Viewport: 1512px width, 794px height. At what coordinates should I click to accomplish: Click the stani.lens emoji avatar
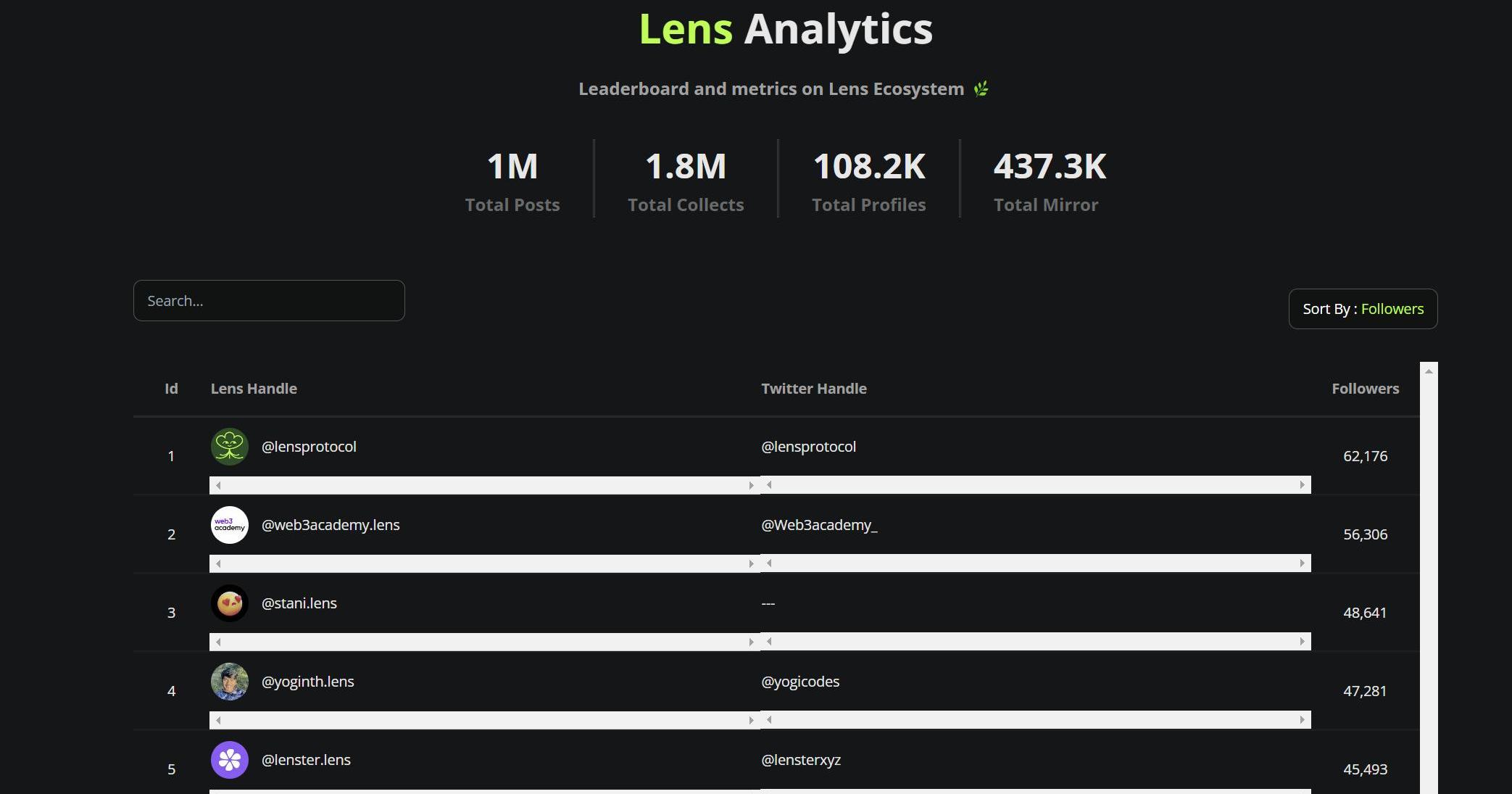coord(229,603)
